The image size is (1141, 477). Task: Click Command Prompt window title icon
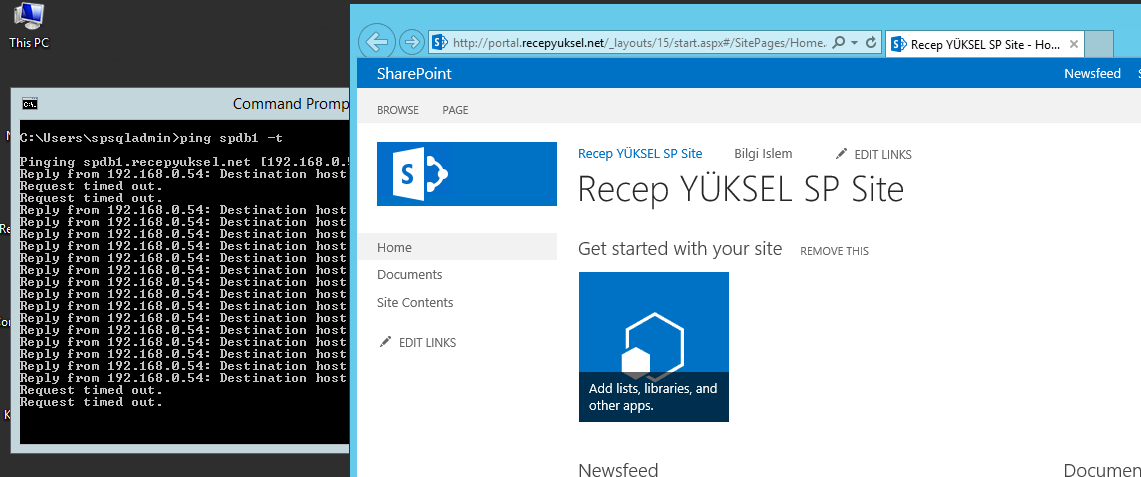coord(30,104)
